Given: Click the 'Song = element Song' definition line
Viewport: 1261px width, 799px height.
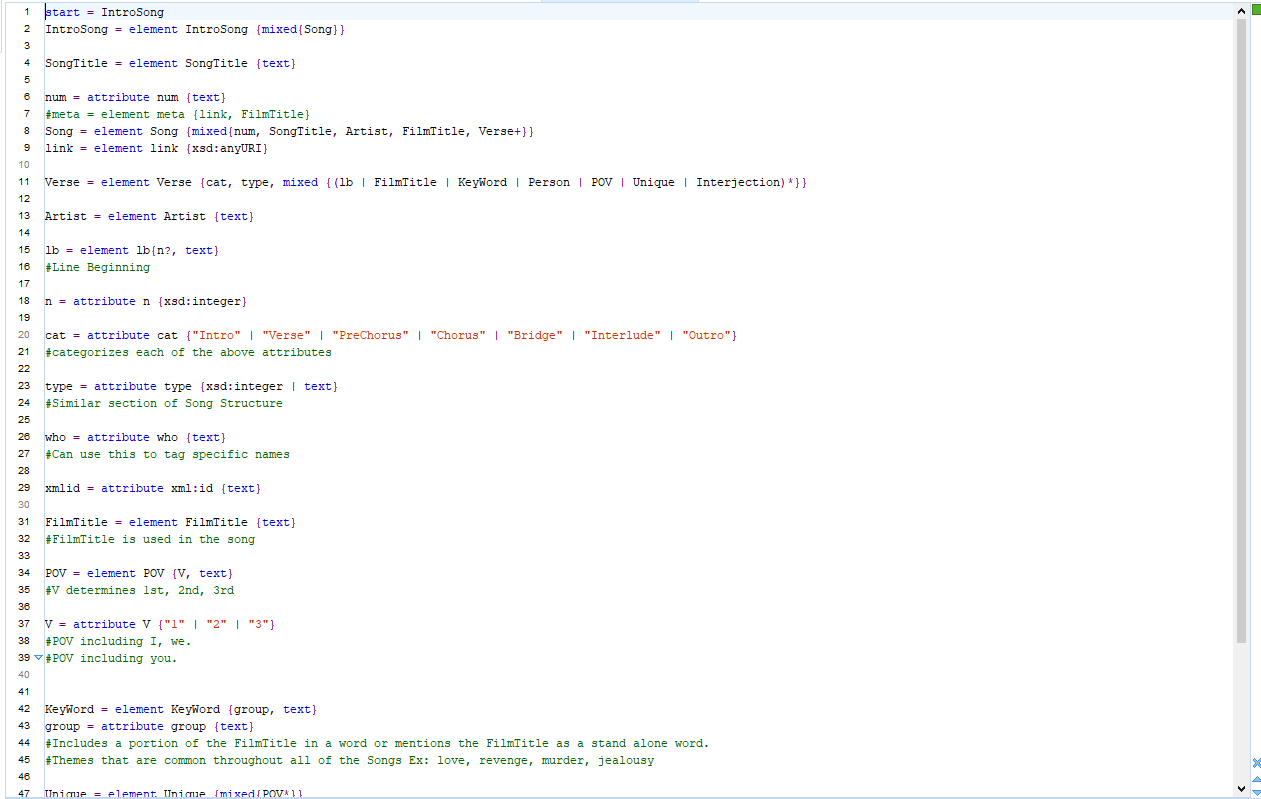Looking at the screenshot, I should pos(290,131).
